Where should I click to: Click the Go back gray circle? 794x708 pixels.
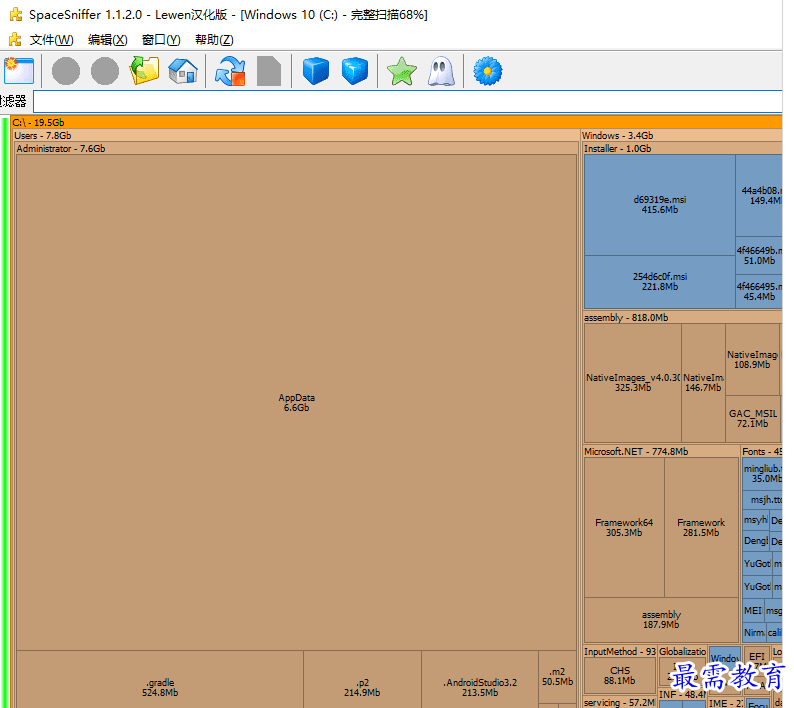click(x=66, y=71)
